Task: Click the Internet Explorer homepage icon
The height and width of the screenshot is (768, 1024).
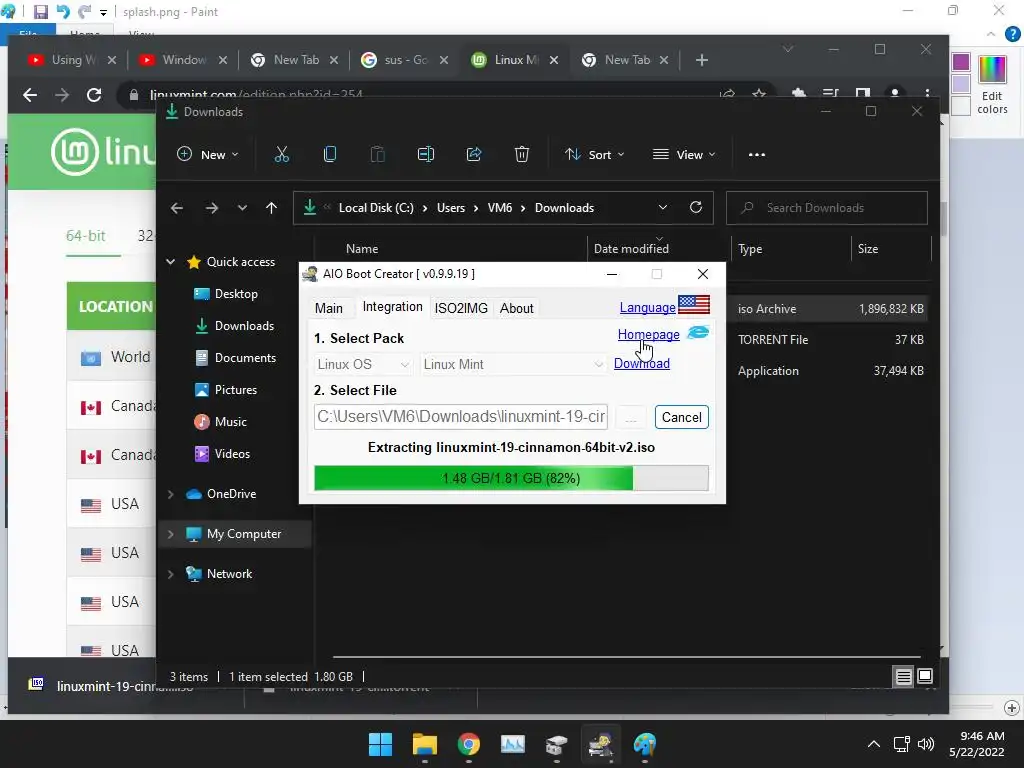Action: pyautogui.click(x=698, y=332)
